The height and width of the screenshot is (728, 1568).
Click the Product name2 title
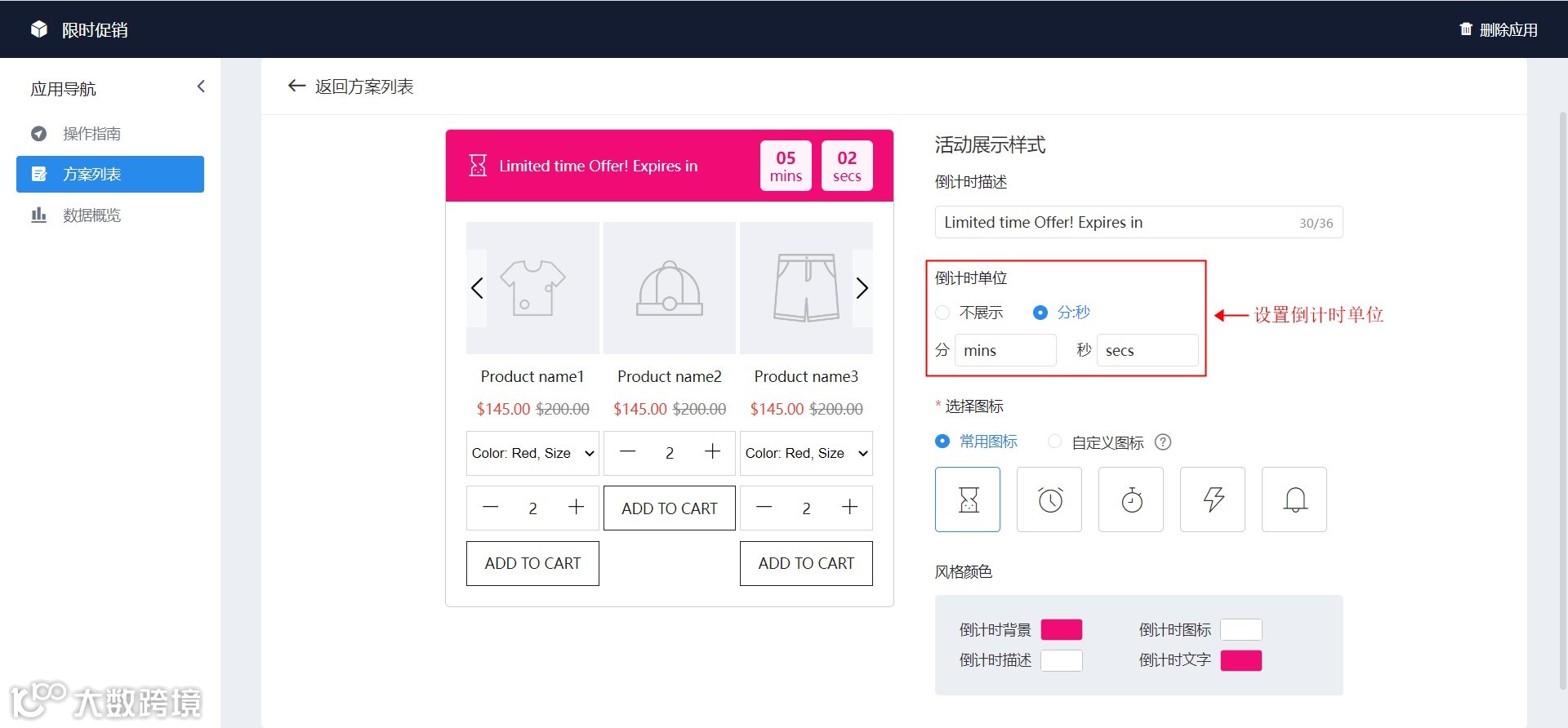[x=670, y=376]
